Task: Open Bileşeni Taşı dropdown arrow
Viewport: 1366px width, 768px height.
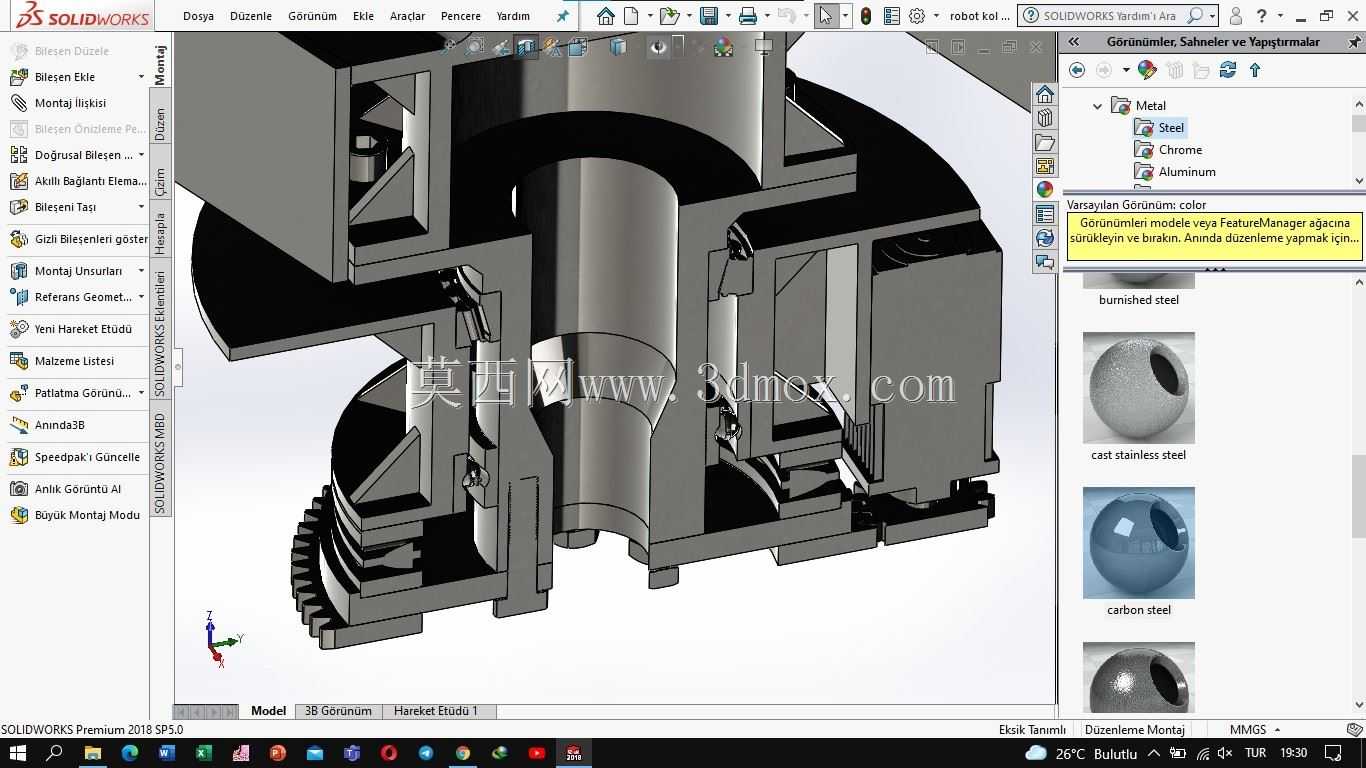Action: click(141, 207)
